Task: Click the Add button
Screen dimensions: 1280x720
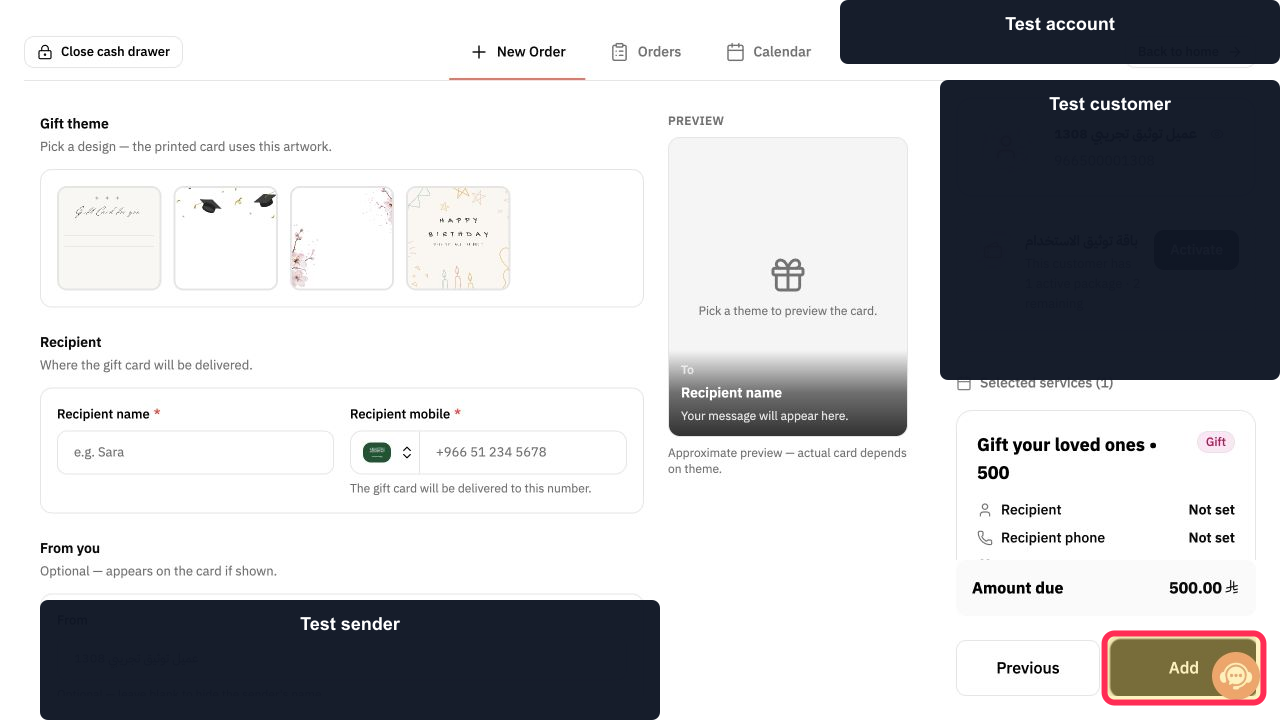Action: click(1184, 668)
